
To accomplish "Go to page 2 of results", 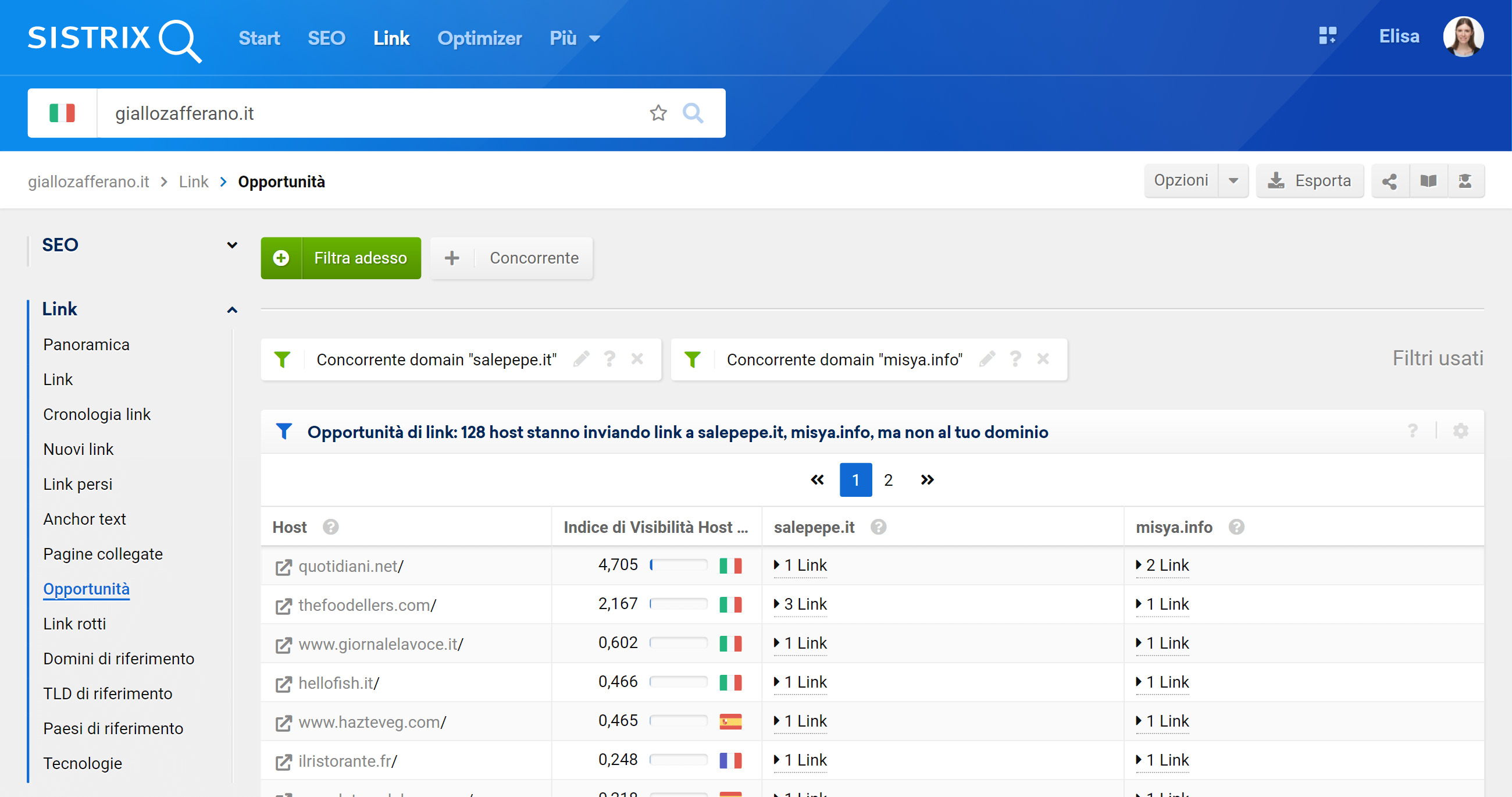I will 888,480.
